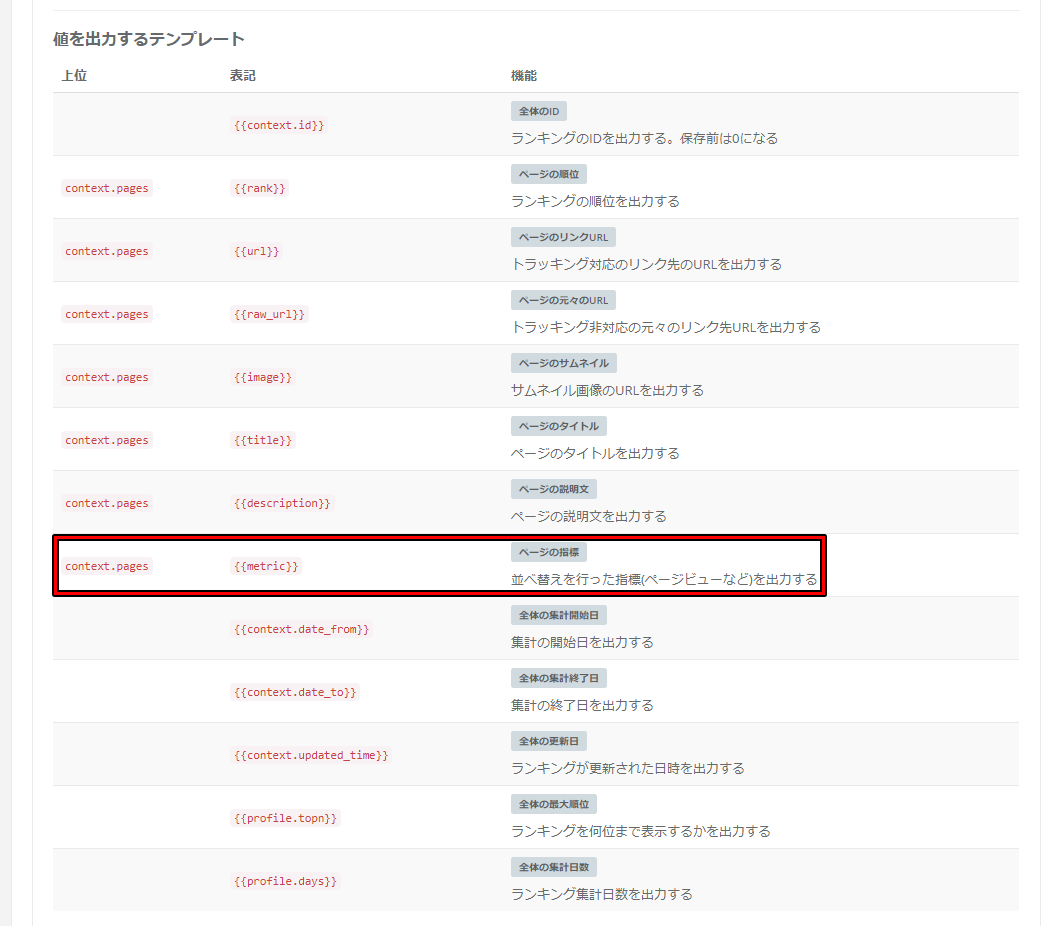This screenshot has width=1054, height=926.
Task: Select the {{url}} code snippet
Action: tap(256, 251)
